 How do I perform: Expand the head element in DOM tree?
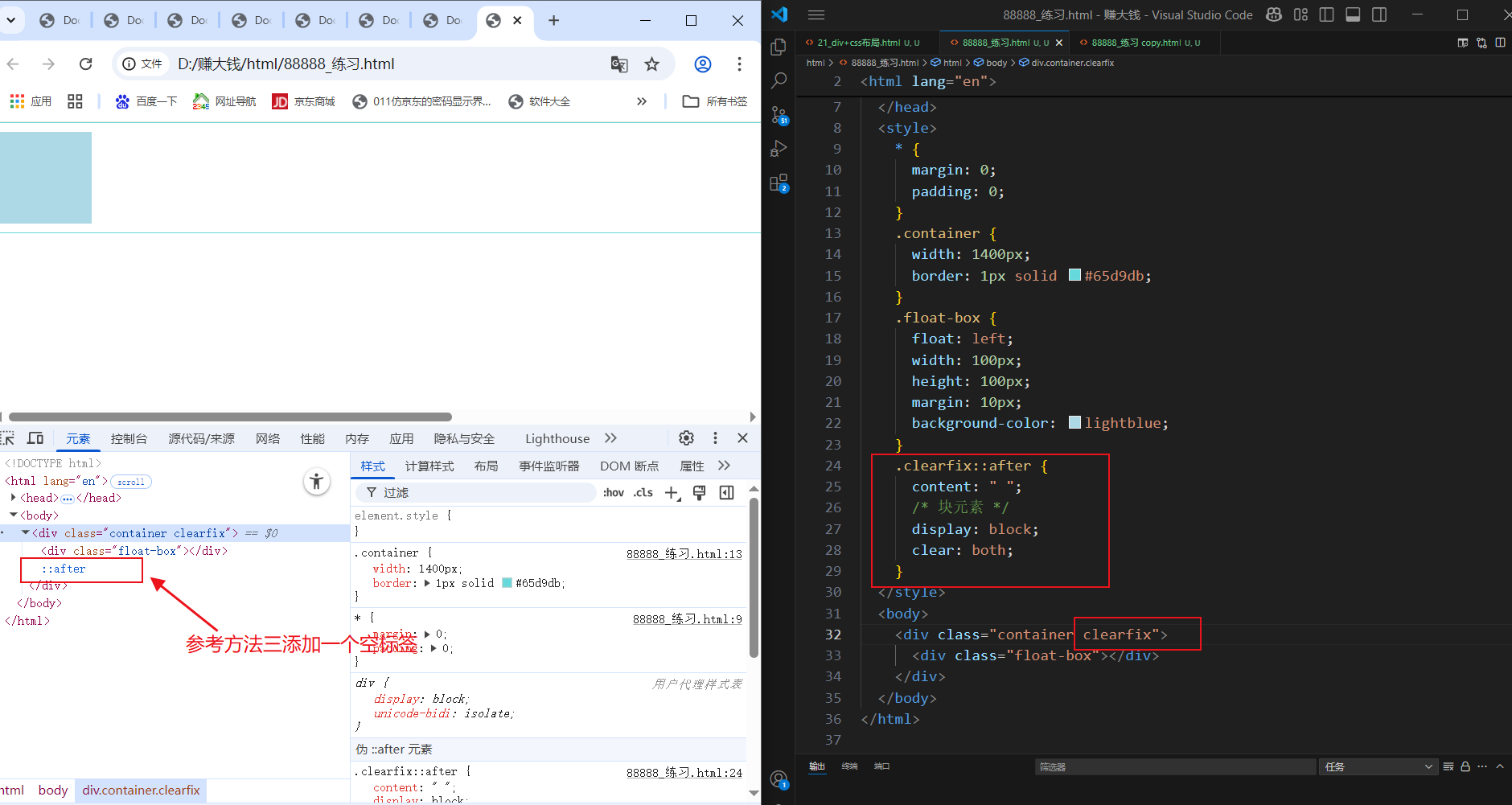[x=14, y=498]
